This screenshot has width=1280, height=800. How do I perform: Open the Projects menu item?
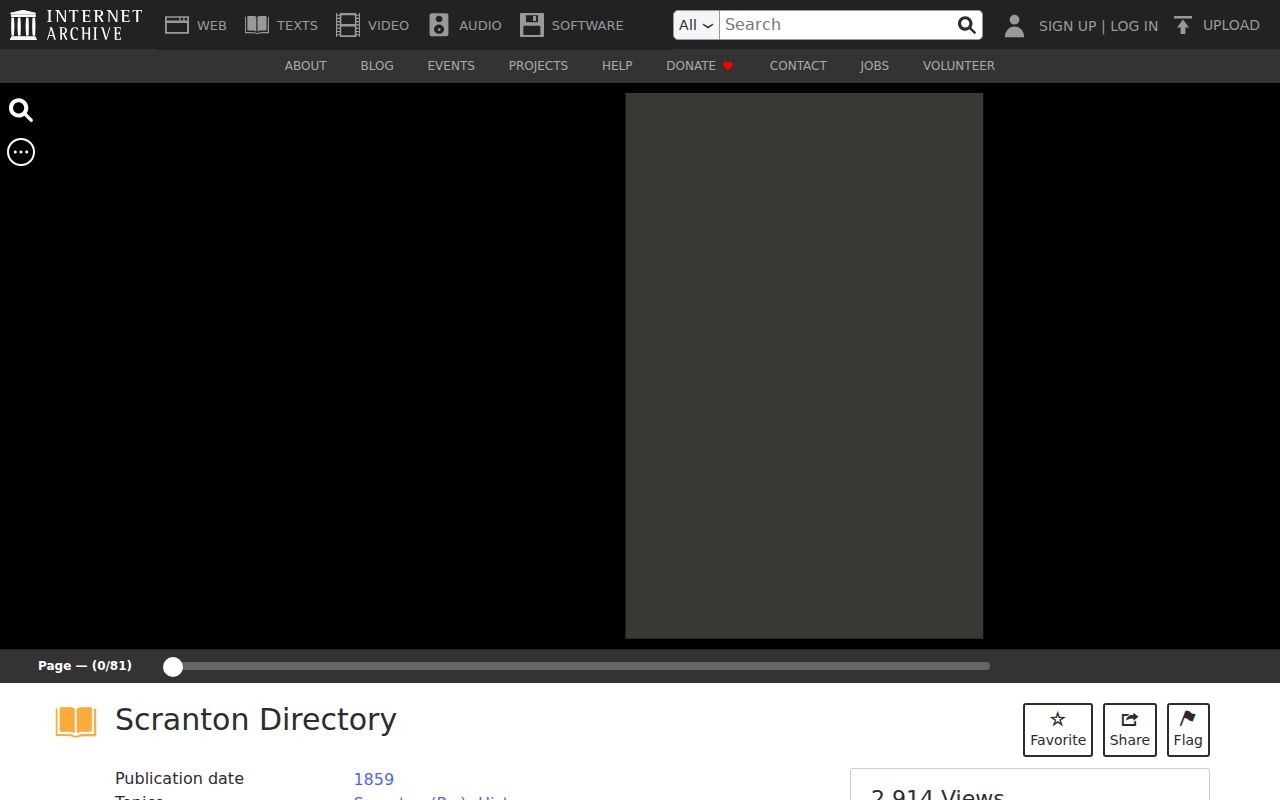(538, 66)
